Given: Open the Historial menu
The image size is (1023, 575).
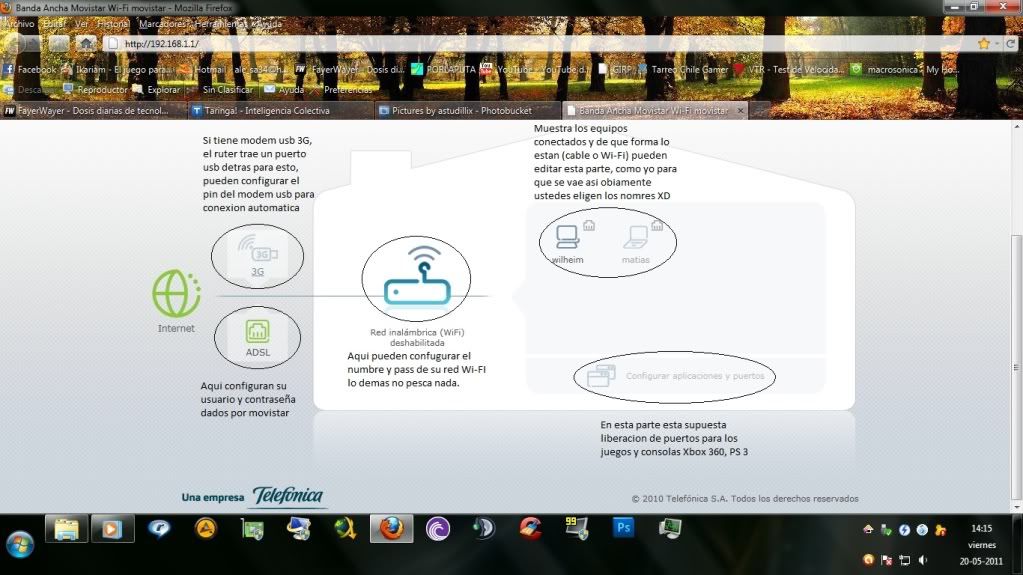Looking at the screenshot, I should 113,23.
